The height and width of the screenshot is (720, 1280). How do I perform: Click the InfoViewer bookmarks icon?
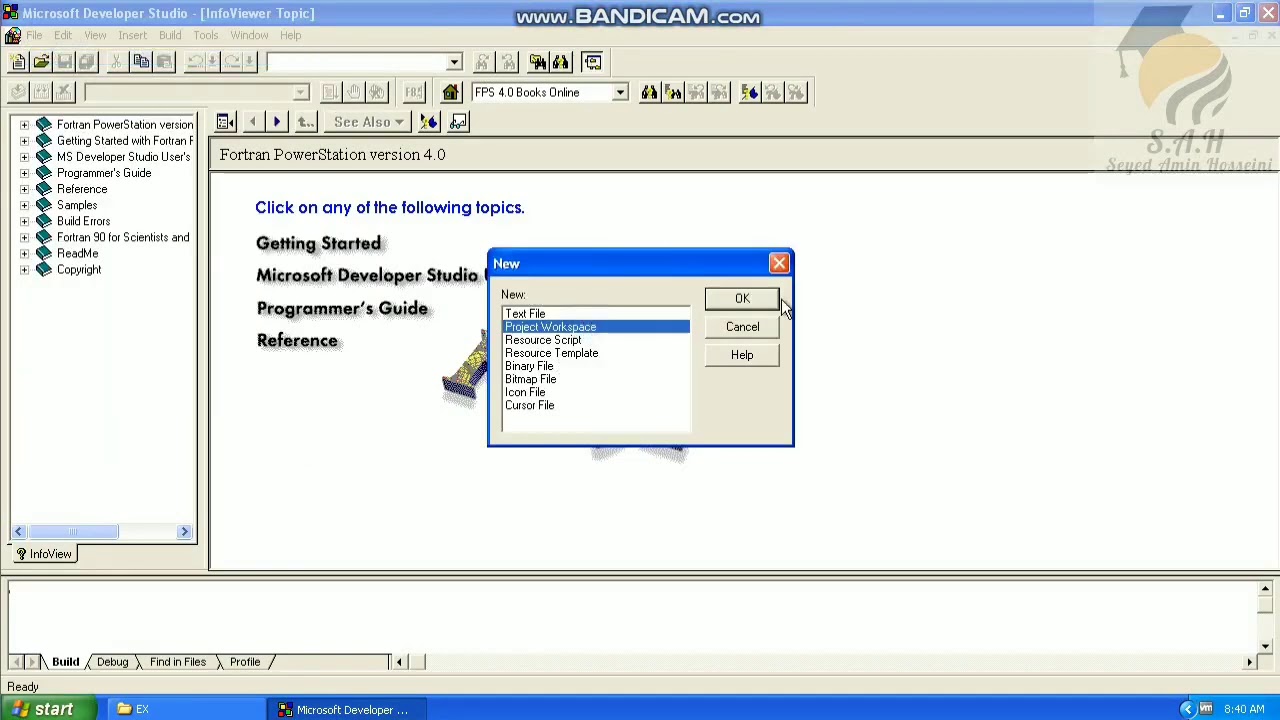pos(749,92)
